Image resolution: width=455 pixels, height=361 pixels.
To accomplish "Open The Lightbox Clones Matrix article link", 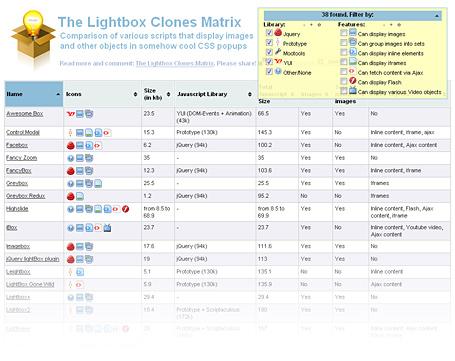I will point(175,63).
